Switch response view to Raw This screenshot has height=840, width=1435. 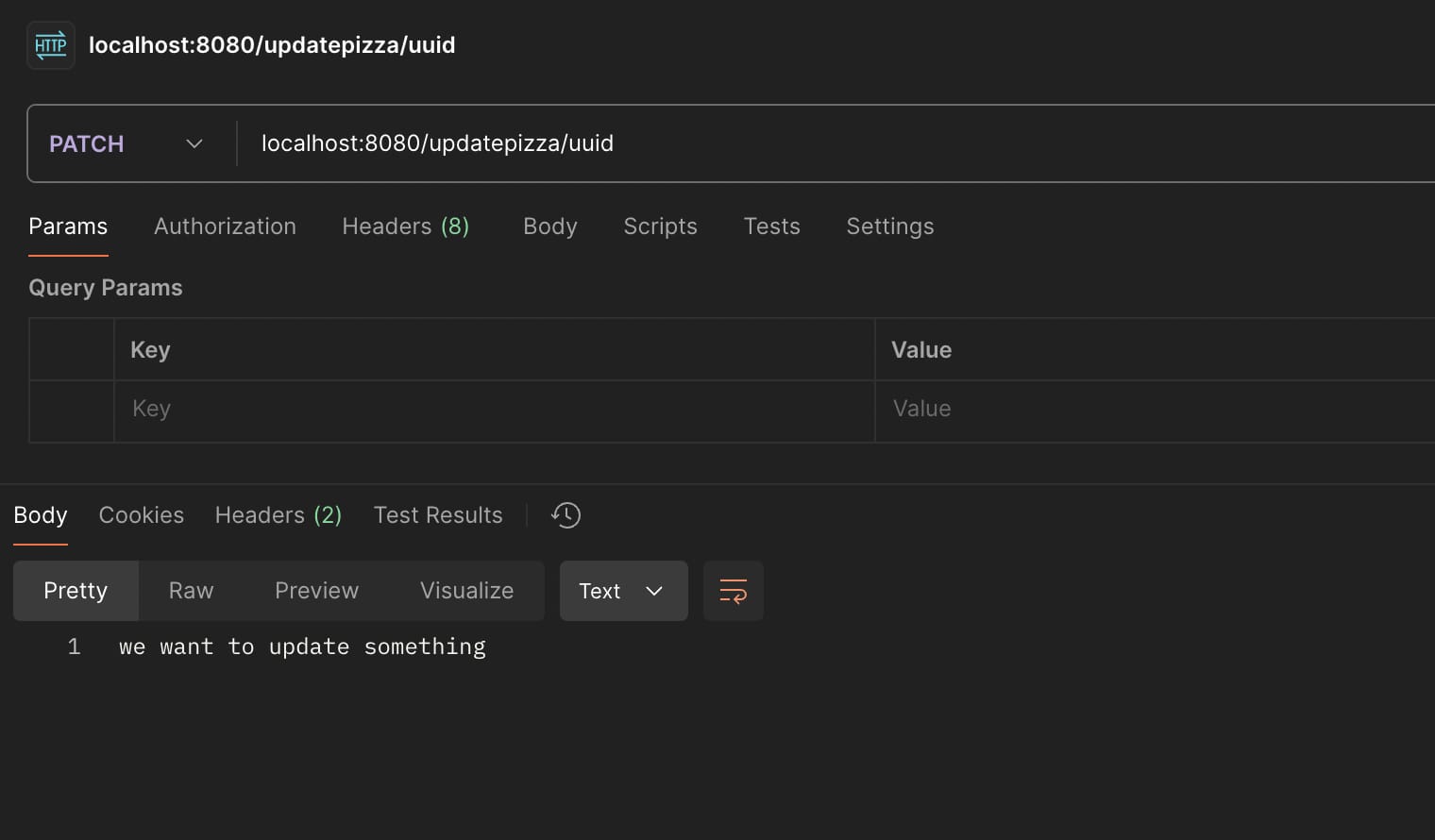(x=191, y=591)
